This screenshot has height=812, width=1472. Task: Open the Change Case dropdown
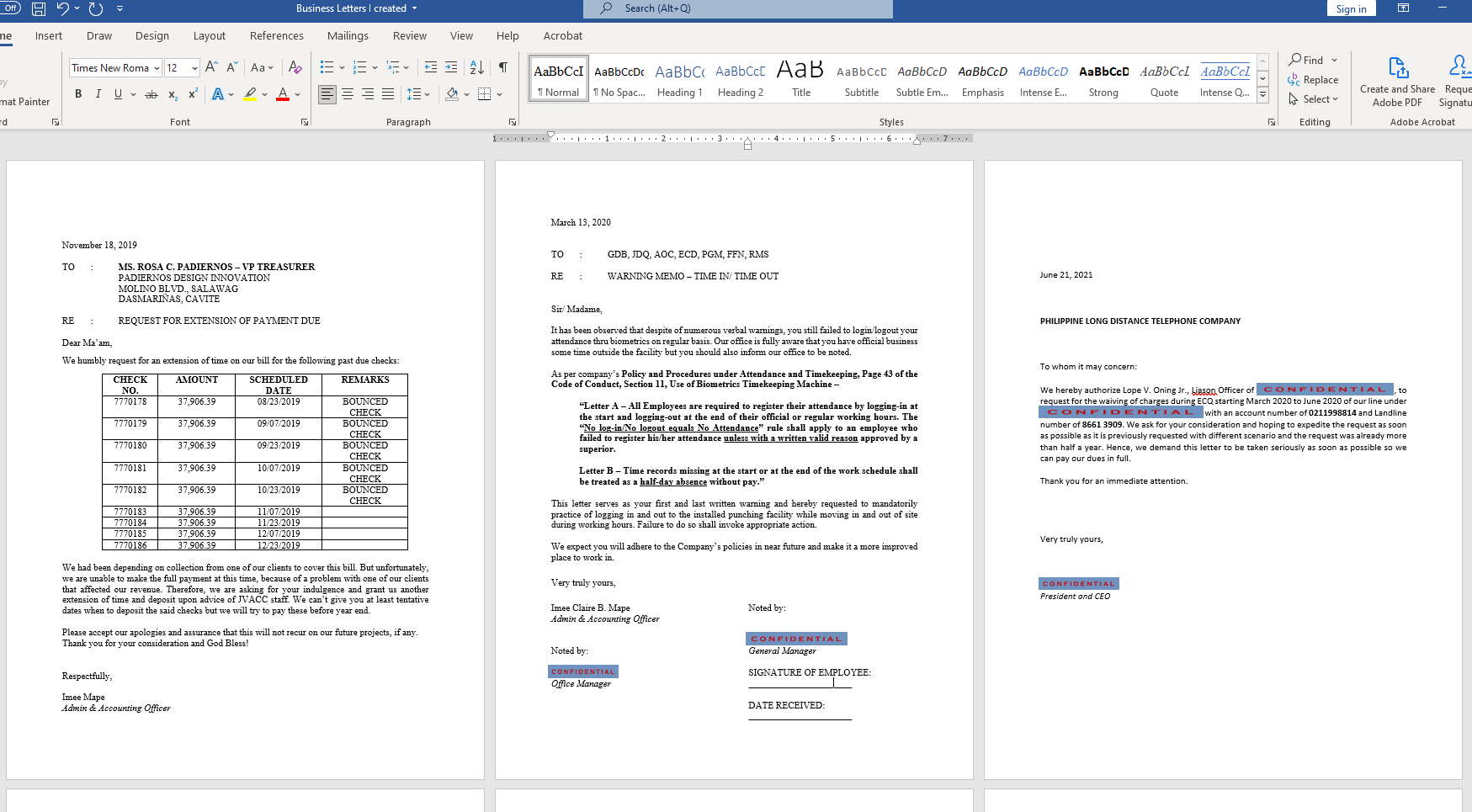[x=262, y=67]
